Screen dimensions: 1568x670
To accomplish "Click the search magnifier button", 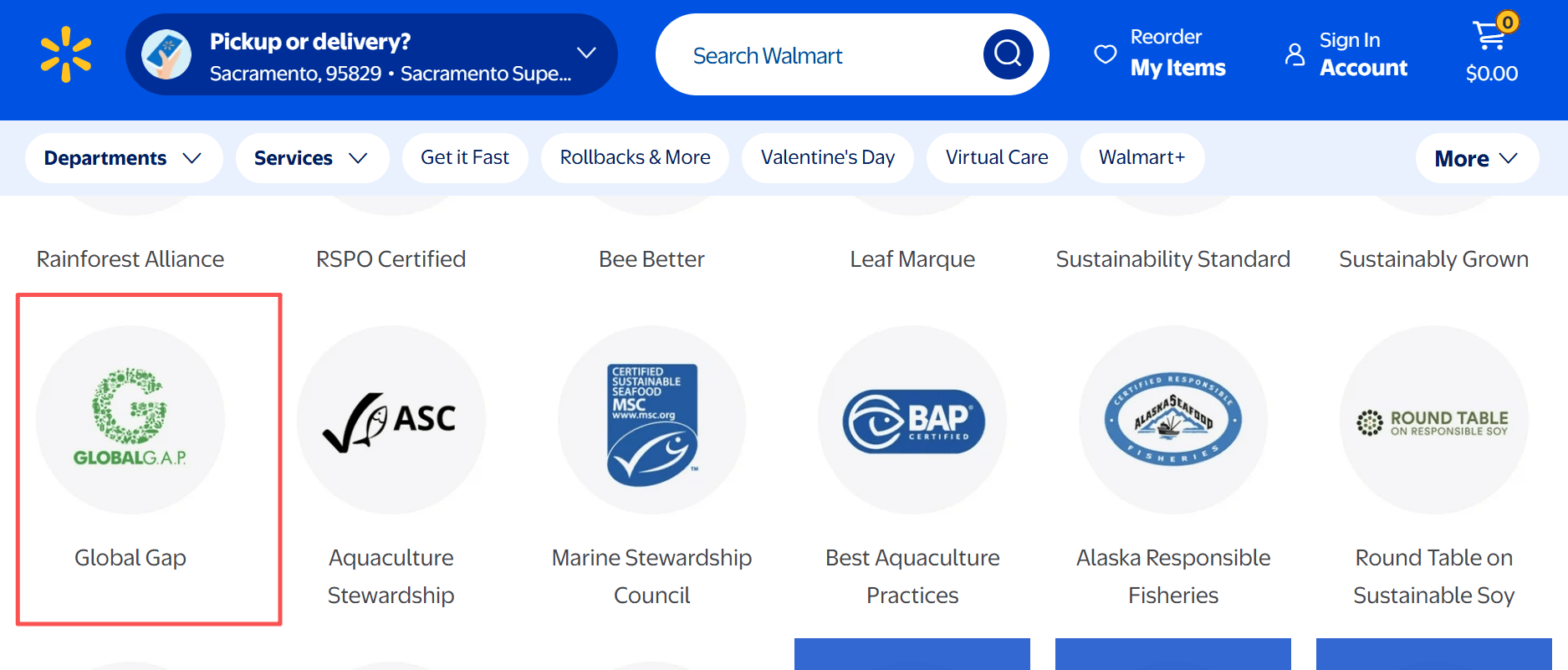I will pyautogui.click(x=1008, y=54).
